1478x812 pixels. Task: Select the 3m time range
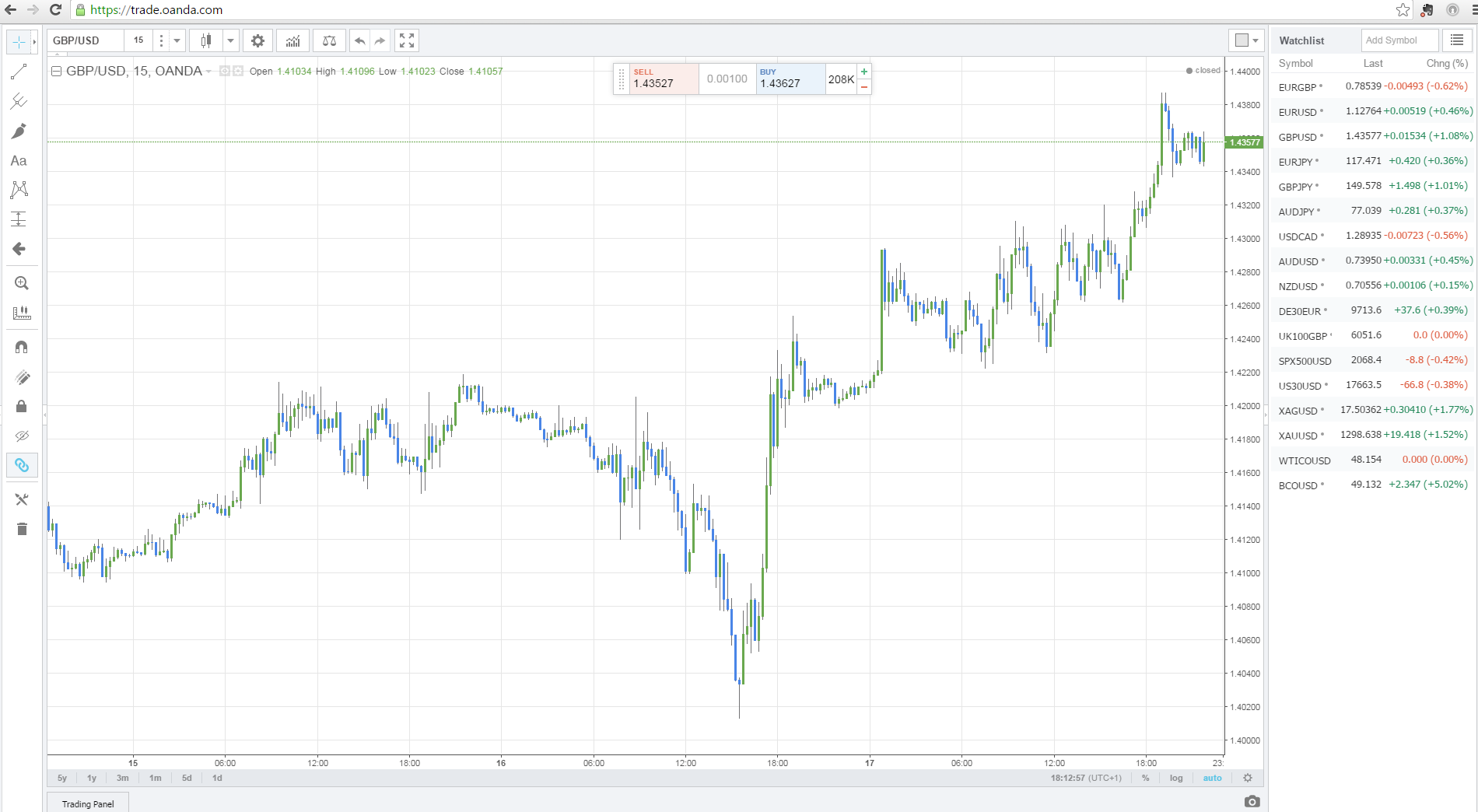pos(123,778)
